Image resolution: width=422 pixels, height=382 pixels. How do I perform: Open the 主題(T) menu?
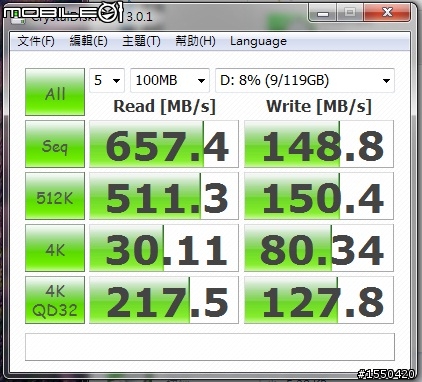[x=141, y=41]
